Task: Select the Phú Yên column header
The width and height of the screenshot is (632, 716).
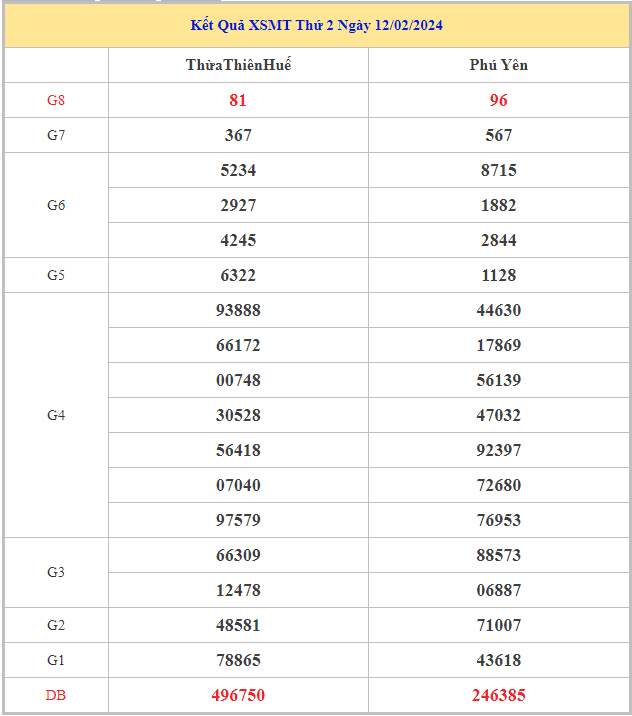Action: [498, 65]
